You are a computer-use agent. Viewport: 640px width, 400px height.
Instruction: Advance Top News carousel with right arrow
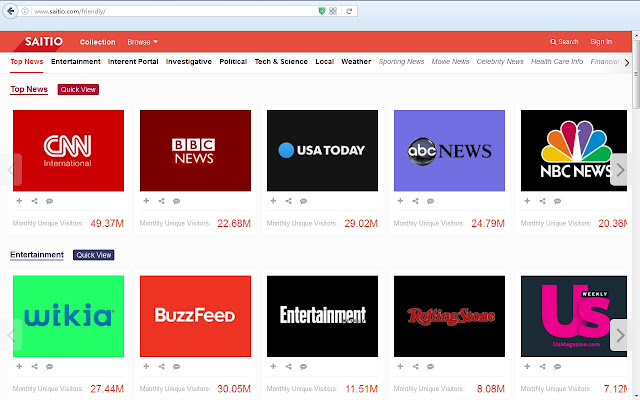click(620, 170)
